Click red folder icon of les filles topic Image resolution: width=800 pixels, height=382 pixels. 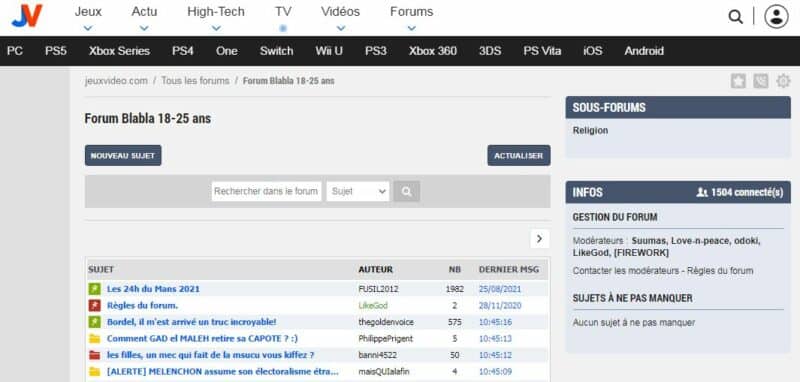pos(94,355)
